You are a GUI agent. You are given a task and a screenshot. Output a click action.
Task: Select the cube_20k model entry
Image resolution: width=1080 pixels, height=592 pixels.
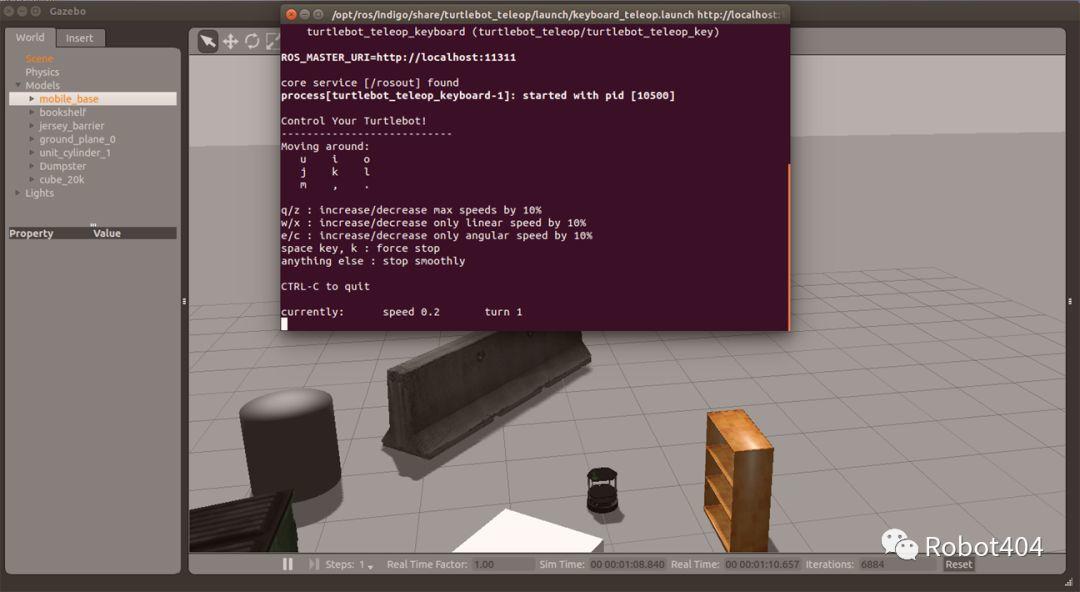[61, 179]
